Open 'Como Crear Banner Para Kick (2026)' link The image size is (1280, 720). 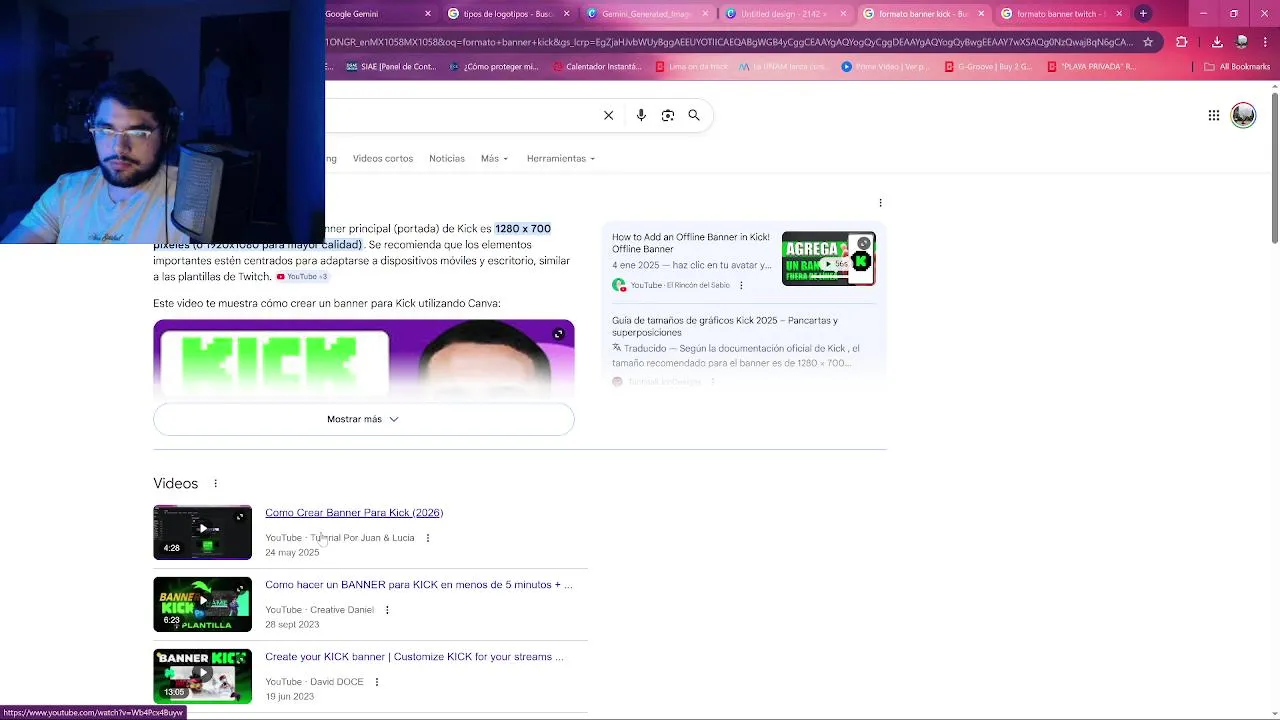[354, 513]
